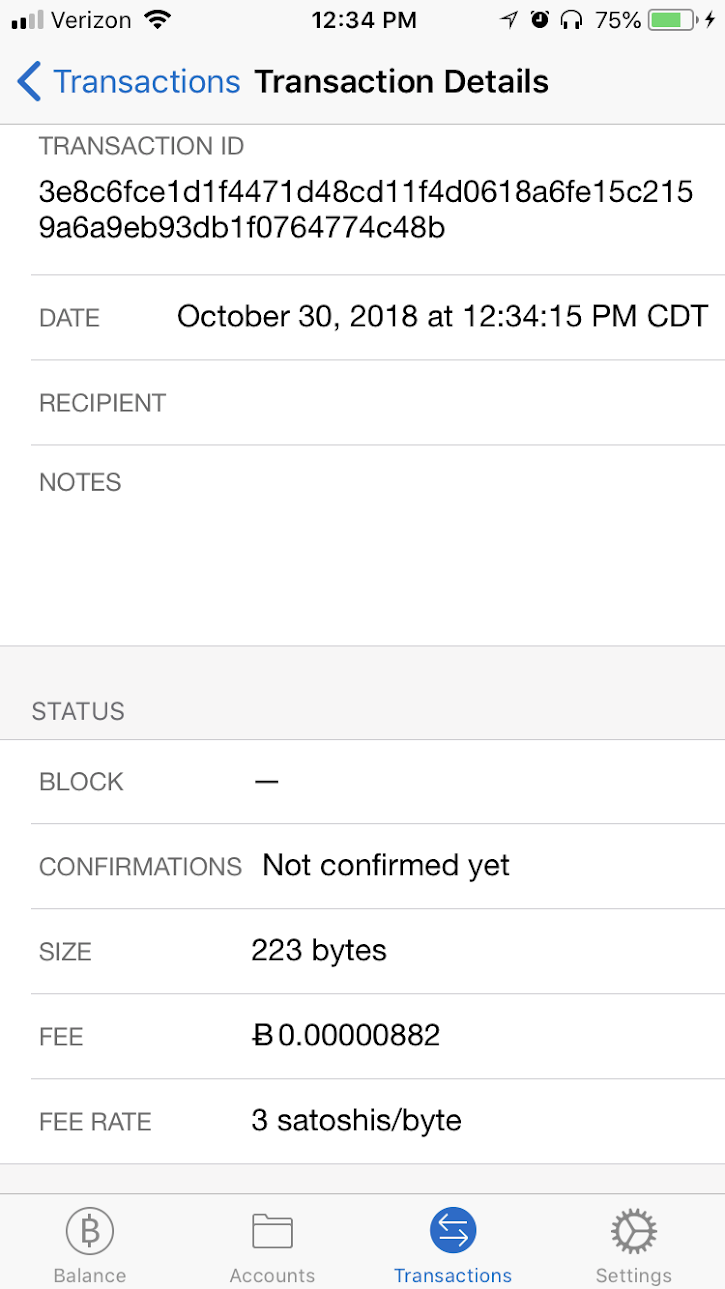Tap the Notes field to add notes
Image resolution: width=725 pixels, height=1289 pixels.
[377, 545]
